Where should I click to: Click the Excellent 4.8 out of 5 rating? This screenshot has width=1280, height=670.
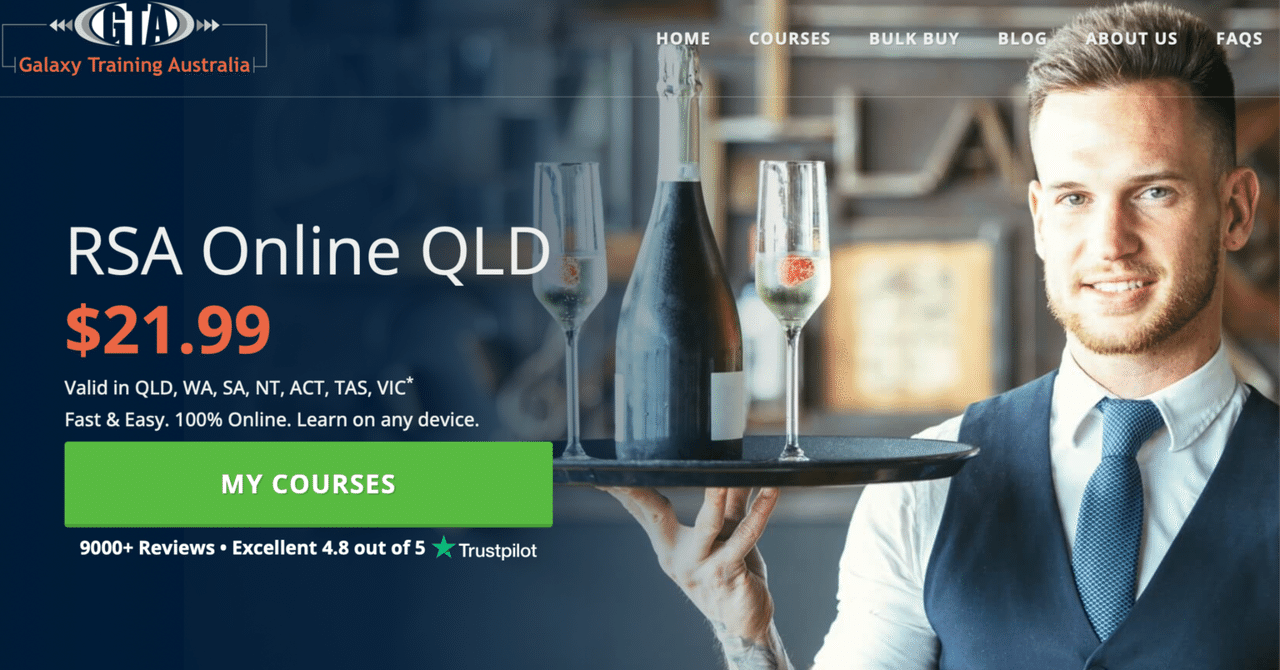pos(328,548)
